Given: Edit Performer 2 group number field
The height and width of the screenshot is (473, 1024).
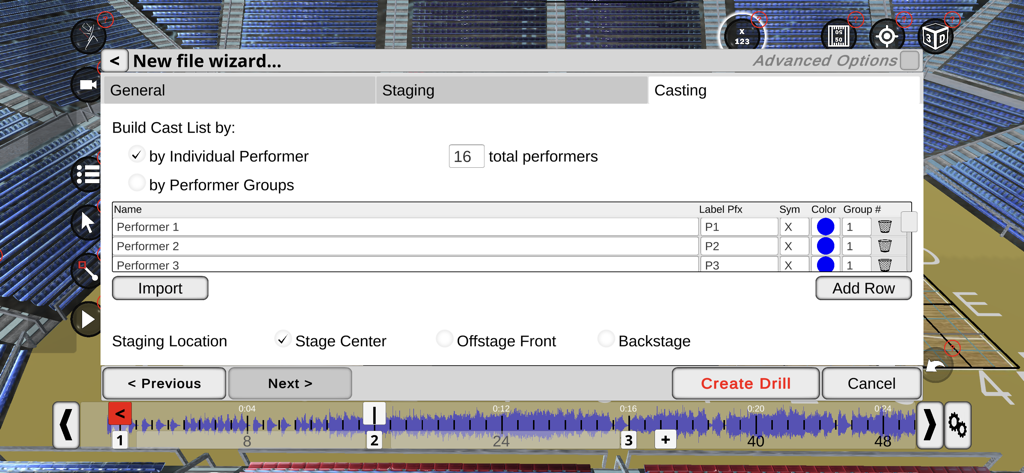Looking at the screenshot, I should pyautogui.click(x=857, y=246).
